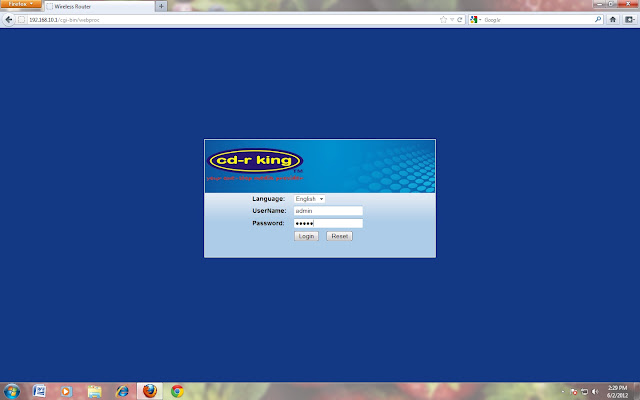
Task: Open the Windows Start menu
Action: tap(11, 391)
